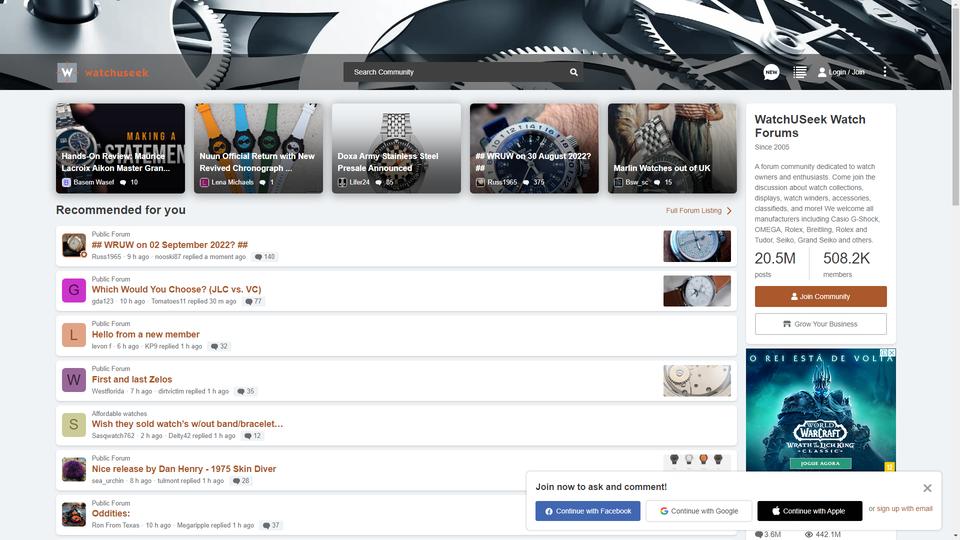Open Nuun Official Return chronograph card
Image resolution: width=960 pixels, height=540 pixels.
click(258, 148)
